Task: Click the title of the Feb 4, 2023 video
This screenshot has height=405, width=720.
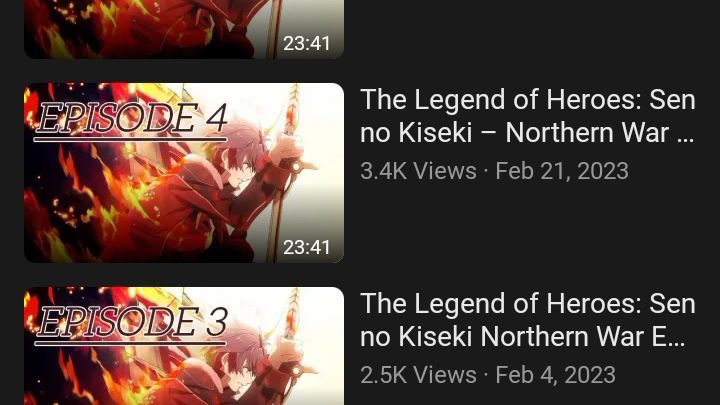Action: (528, 320)
